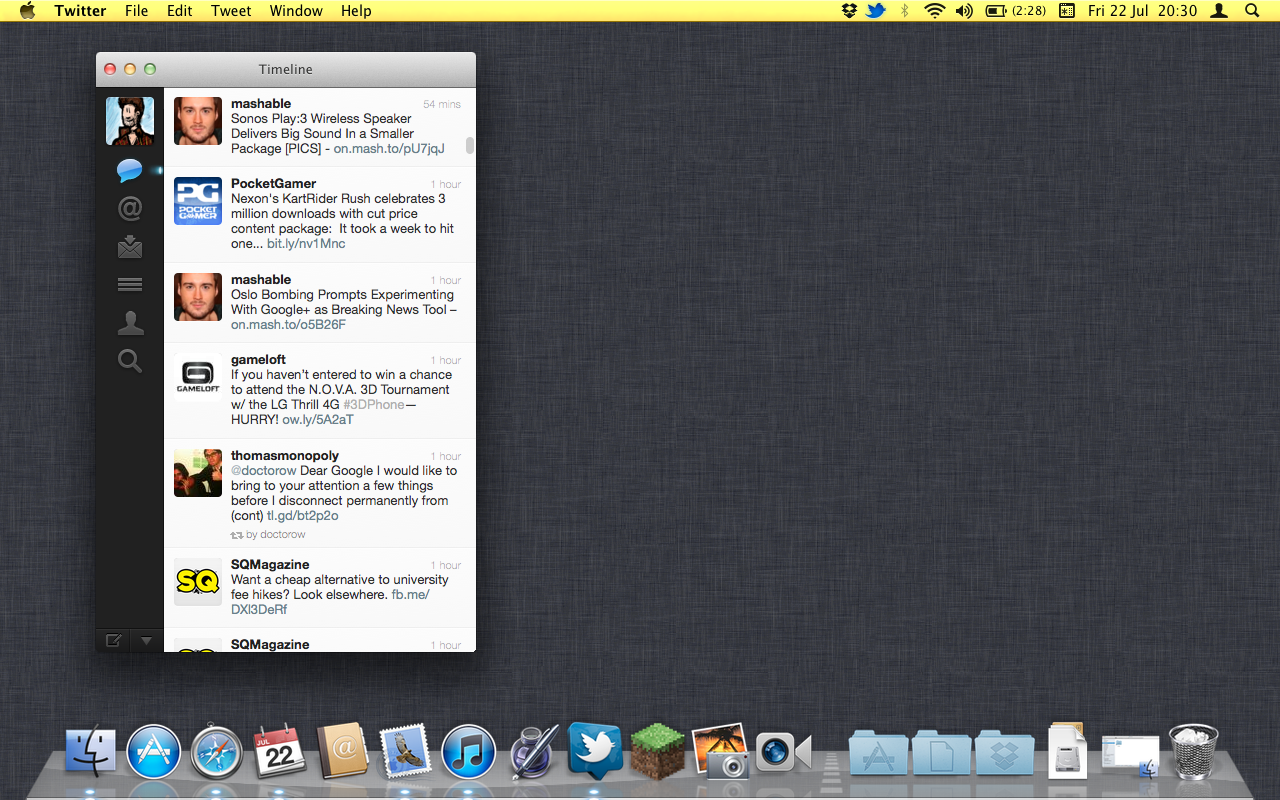
Task: Open the Lists tab in sidebar
Action: 130,285
